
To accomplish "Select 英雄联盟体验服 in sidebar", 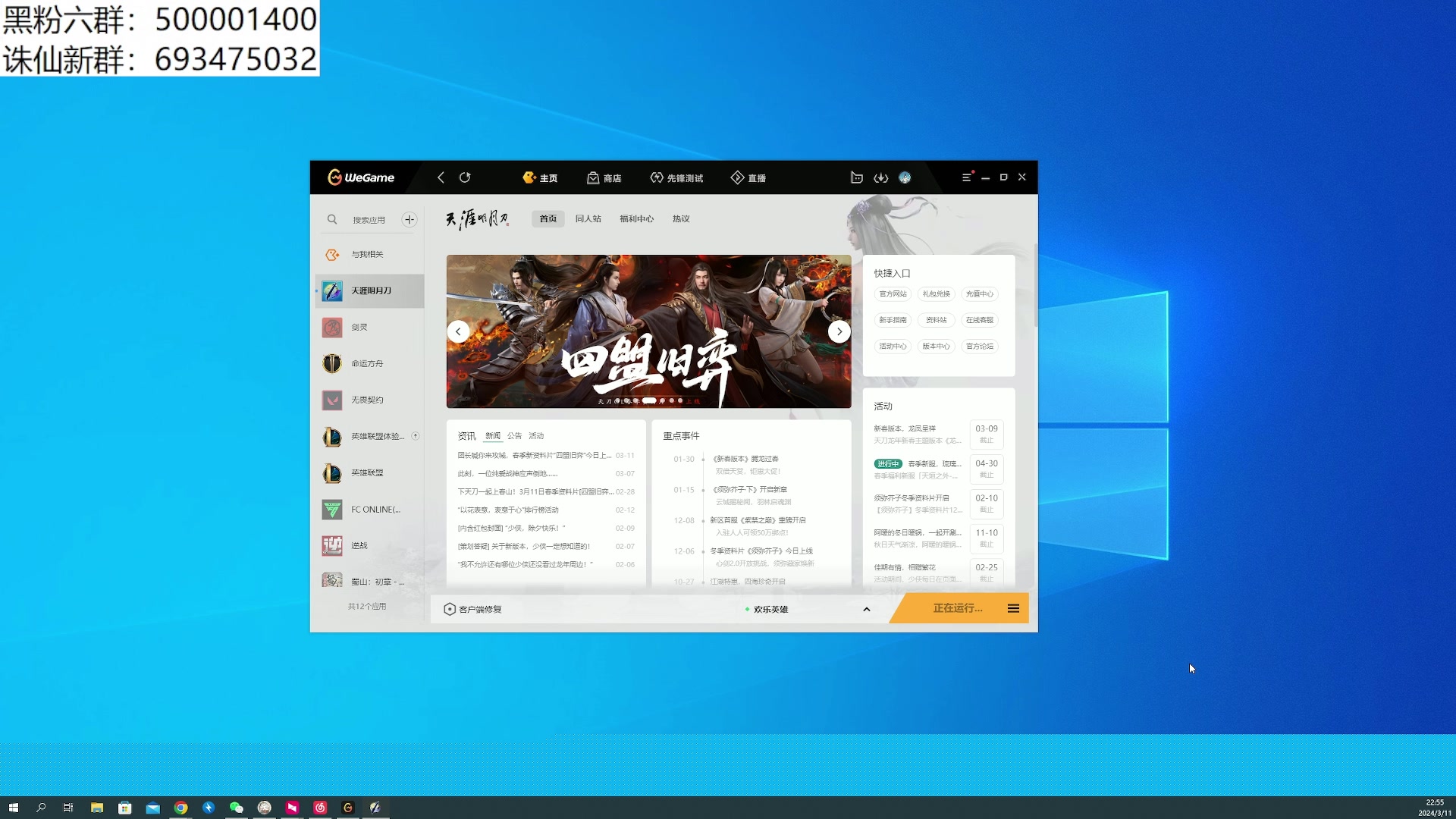I will pos(369,436).
